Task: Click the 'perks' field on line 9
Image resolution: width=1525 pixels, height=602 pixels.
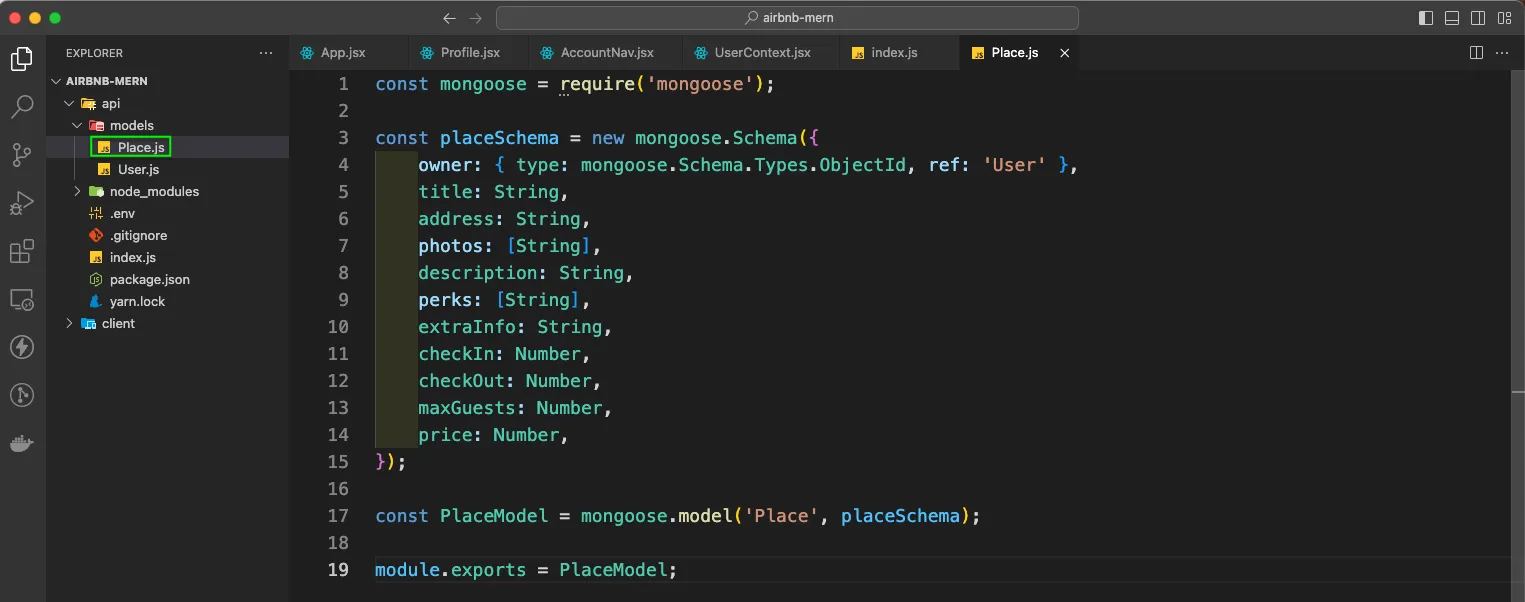Action: [x=445, y=300]
